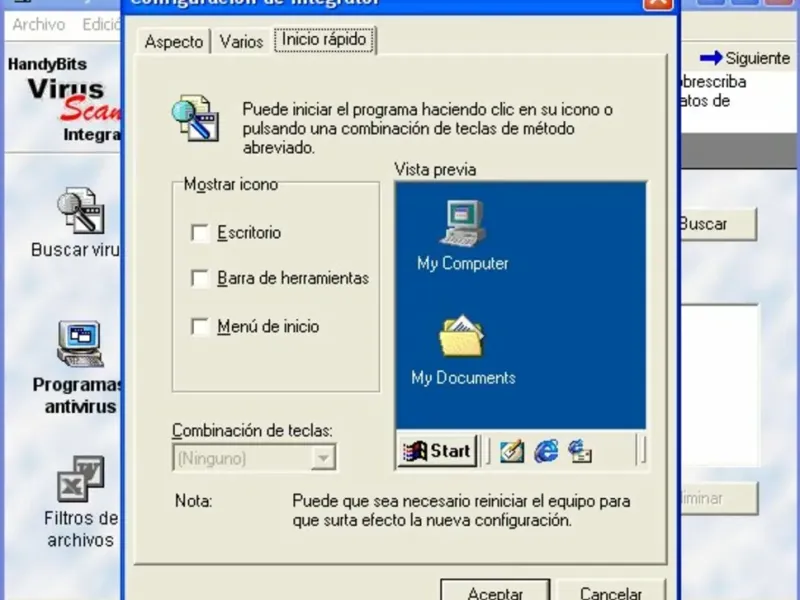Check Barra de herramientas option

coord(199,278)
